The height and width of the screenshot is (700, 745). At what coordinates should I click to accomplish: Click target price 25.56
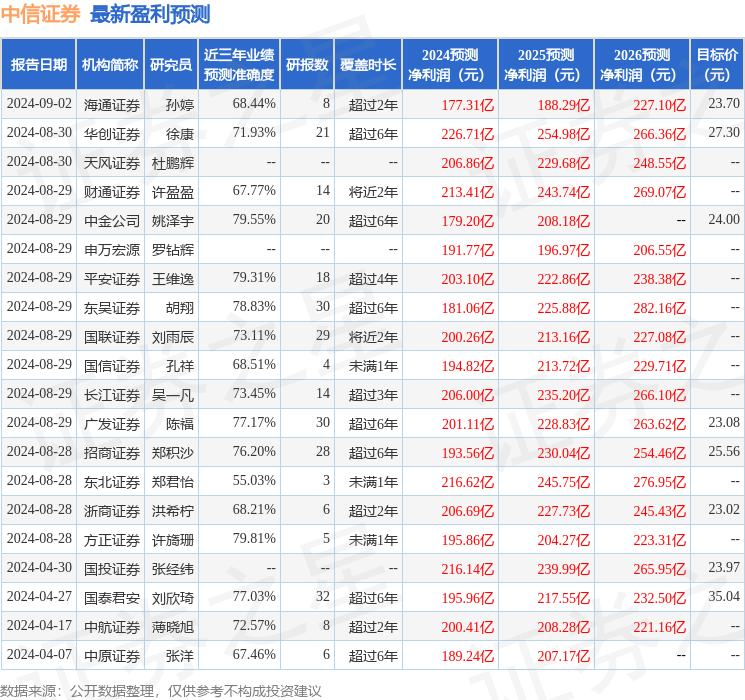[x=724, y=451]
